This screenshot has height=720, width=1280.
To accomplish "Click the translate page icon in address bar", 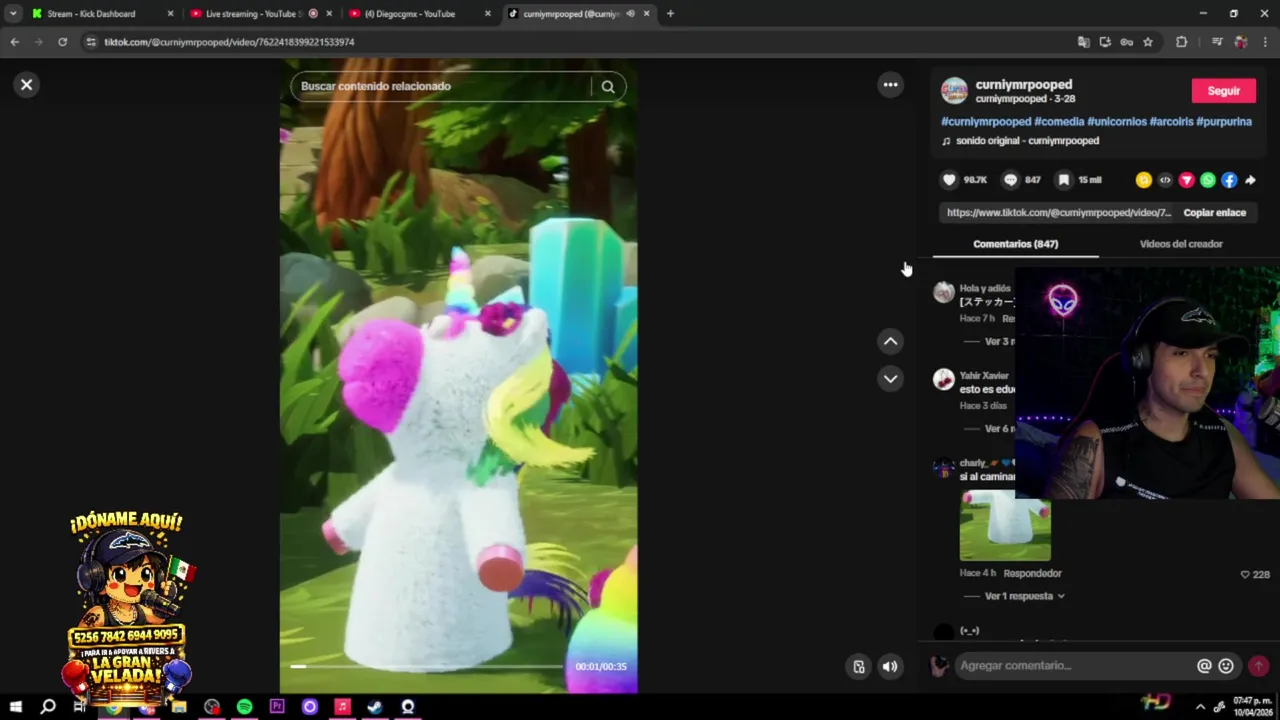I will click(1083, 42).
